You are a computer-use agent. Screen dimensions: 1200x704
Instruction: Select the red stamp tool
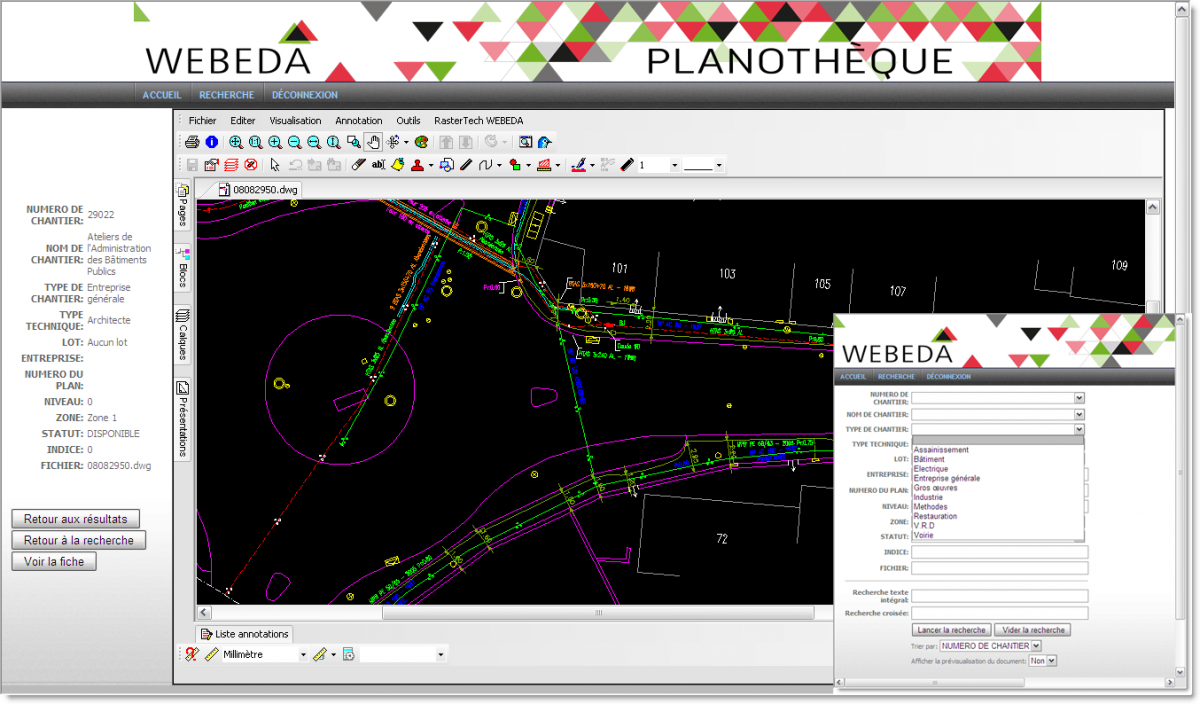point(417,165)
